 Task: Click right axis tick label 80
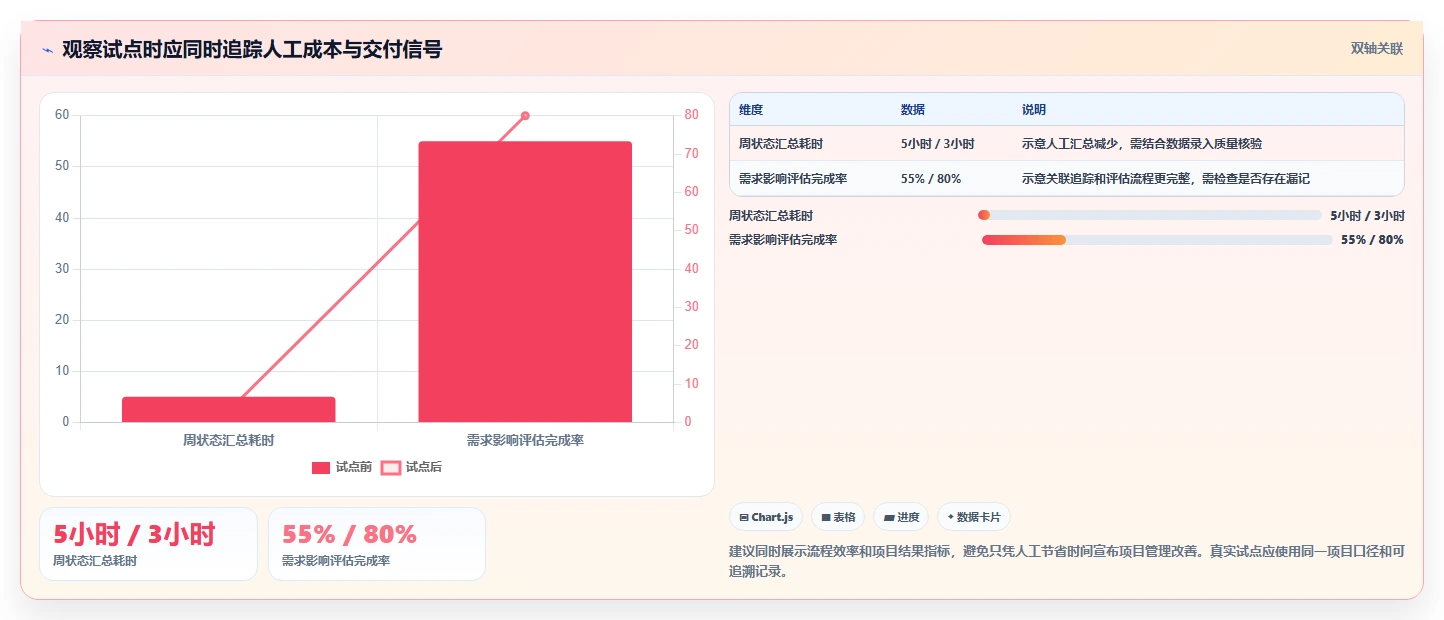[691, 115]
